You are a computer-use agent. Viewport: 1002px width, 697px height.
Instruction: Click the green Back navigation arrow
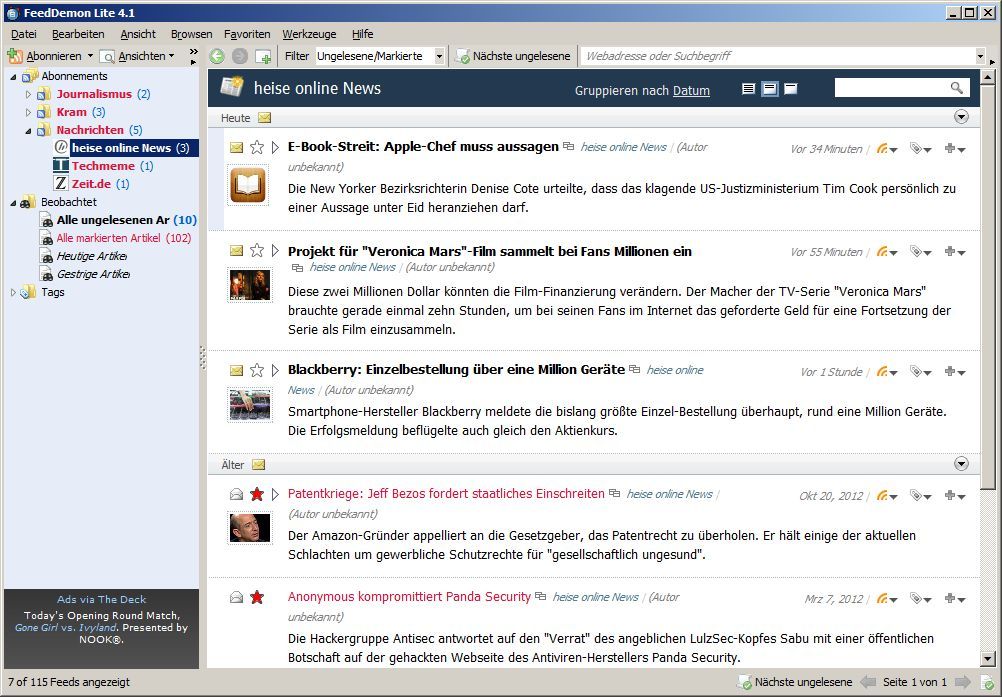coord(217,56)
